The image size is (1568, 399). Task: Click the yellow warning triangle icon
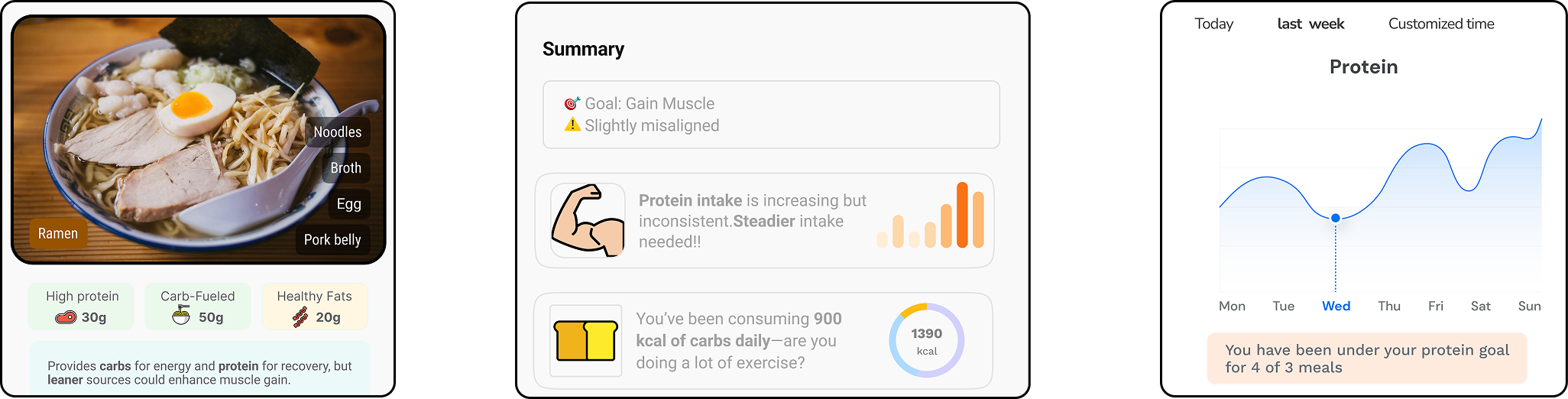point(572,125)
